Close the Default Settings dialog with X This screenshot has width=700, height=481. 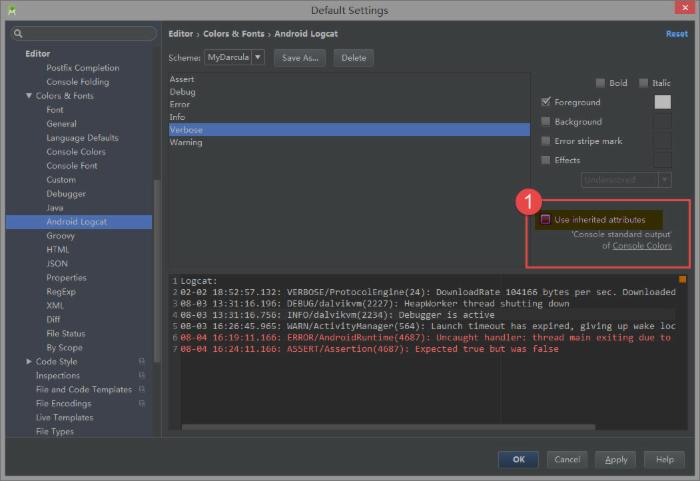point(683,10)
